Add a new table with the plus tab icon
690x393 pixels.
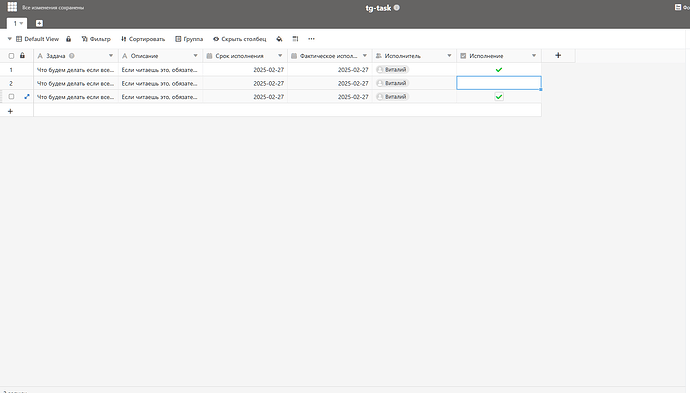tap(39, 23)
